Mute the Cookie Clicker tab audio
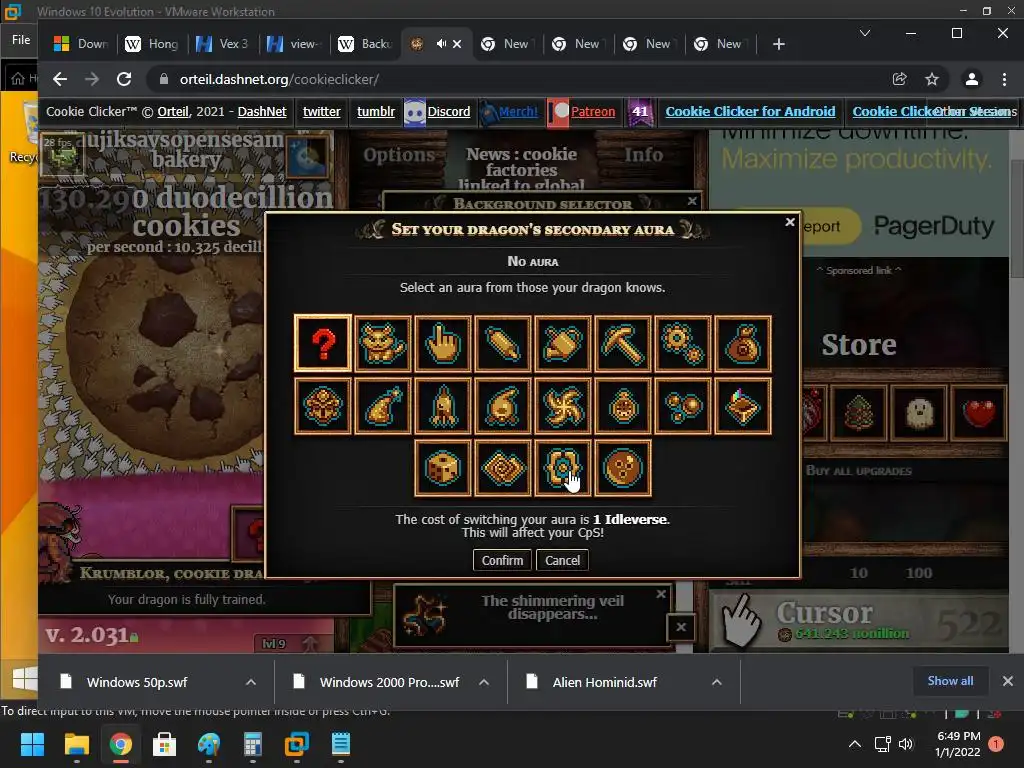The image size is (1024, 768). pyautogui.click(x=441, y=44)
